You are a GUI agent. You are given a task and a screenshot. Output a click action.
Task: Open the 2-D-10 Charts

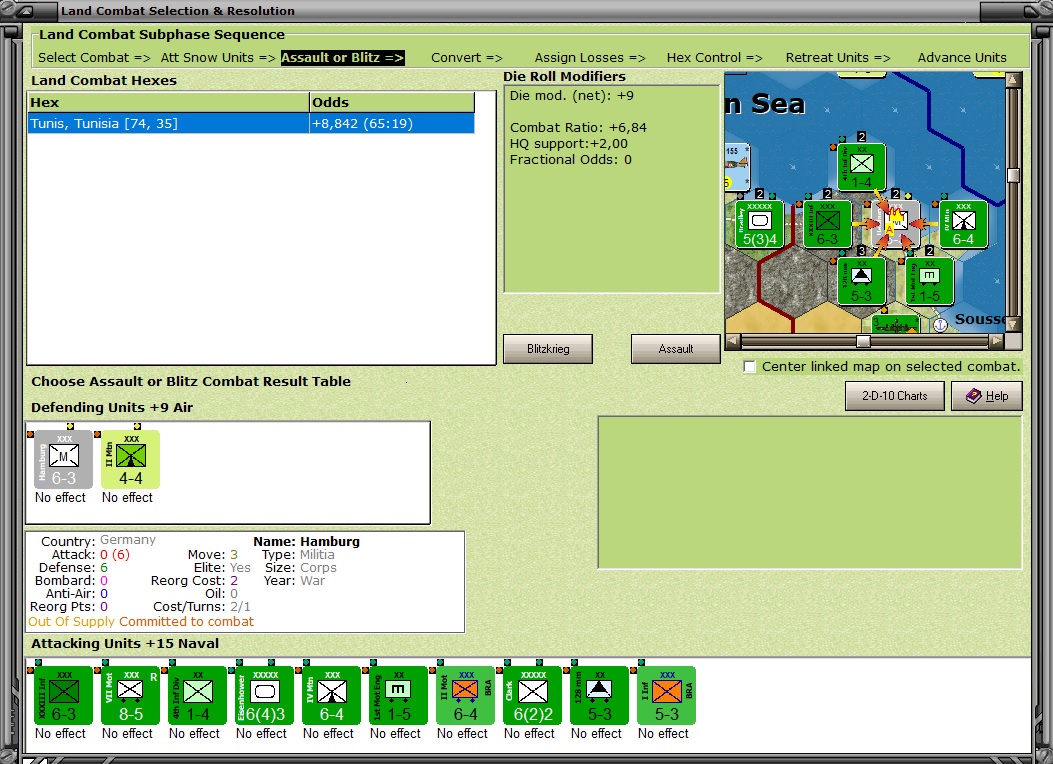point(893,396)
